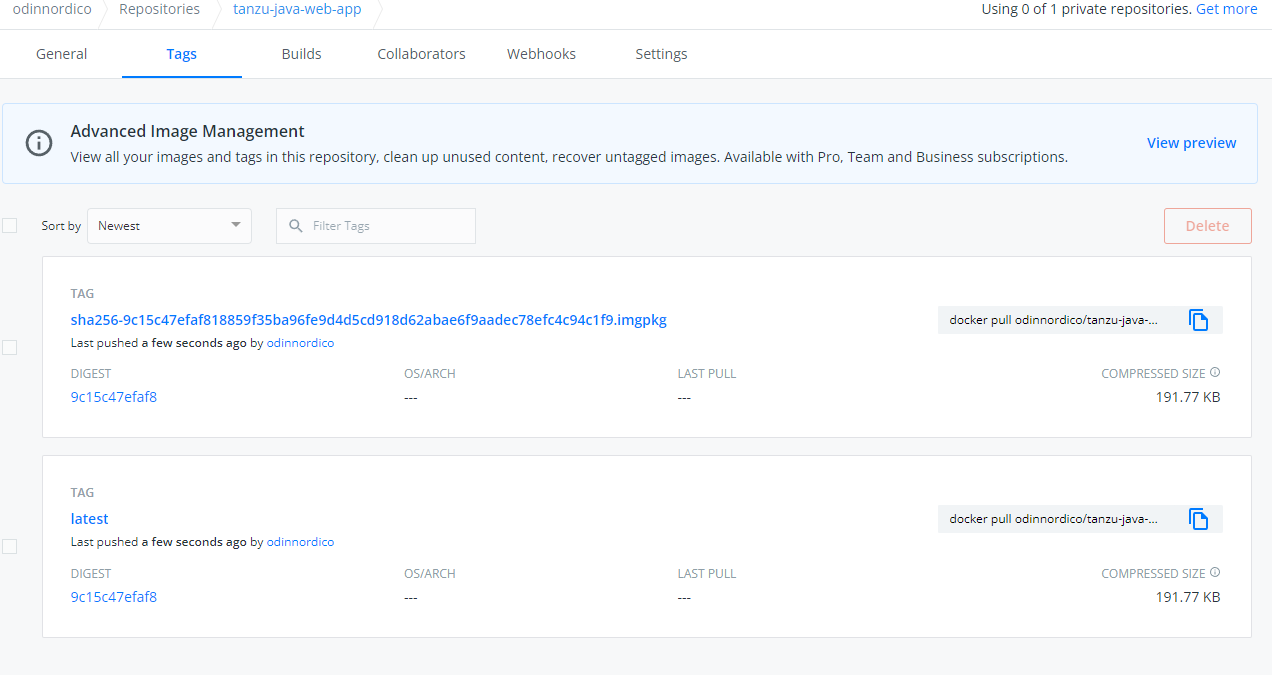1272x675 pixels.
Task: Open digest 9c15c47efaf8 under the sha256 tag
Action: click(113, 396)
